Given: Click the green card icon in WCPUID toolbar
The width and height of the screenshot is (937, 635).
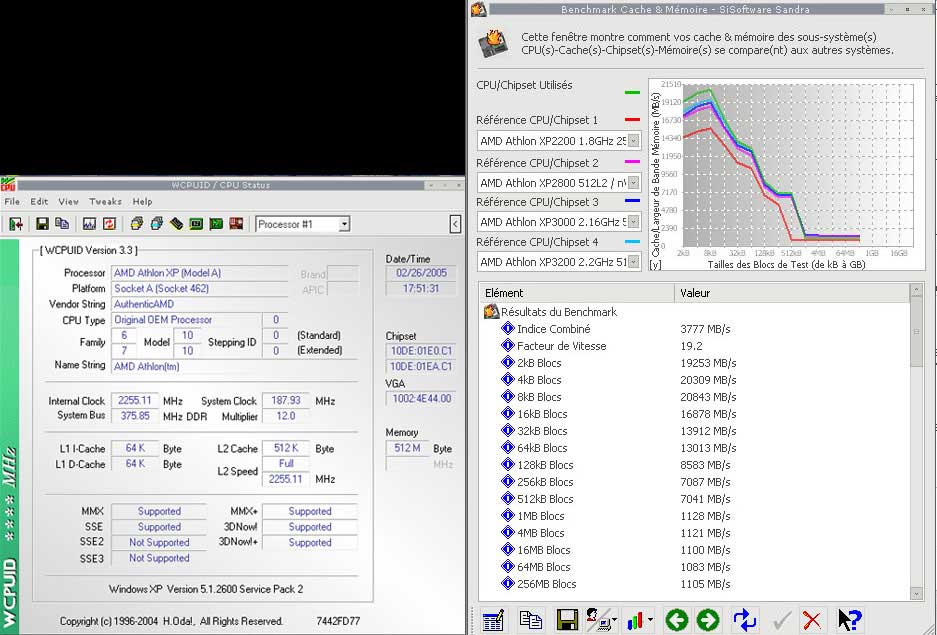Looking at the screenshot, I should pyautogui.click(x=216, y=224).
